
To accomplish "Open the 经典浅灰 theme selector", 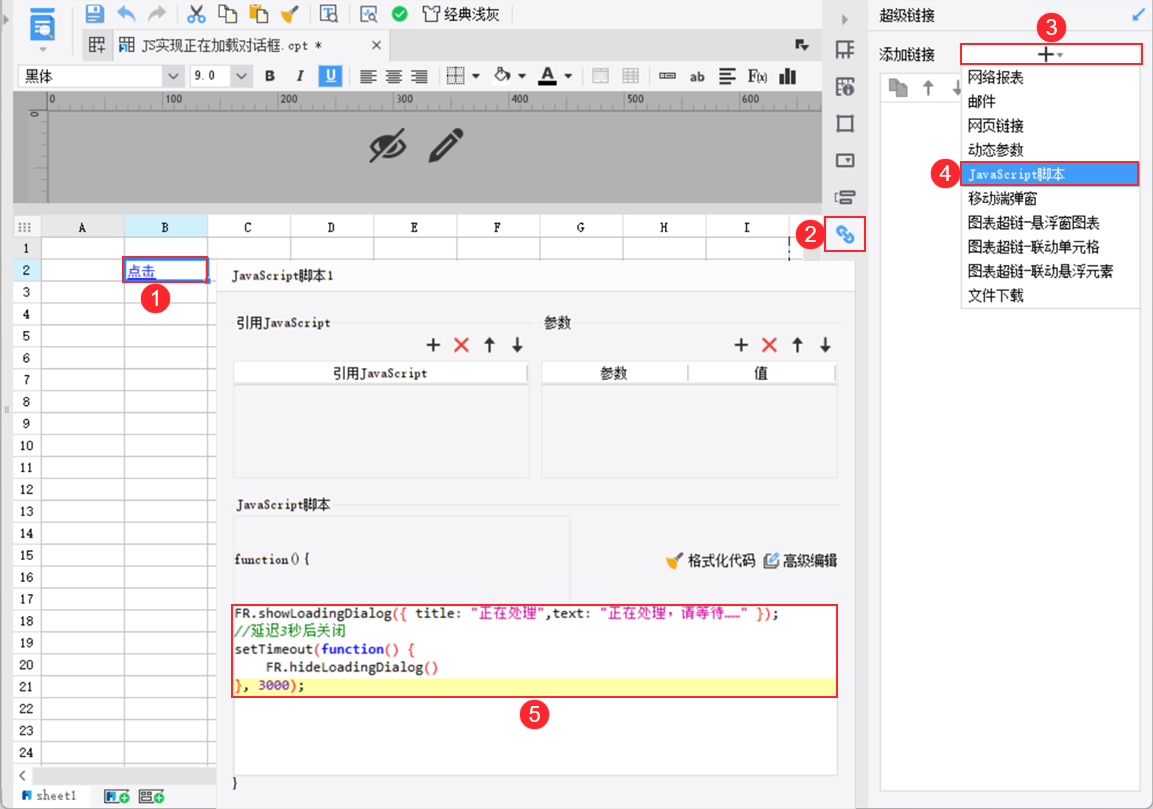I will coord(462,14).
